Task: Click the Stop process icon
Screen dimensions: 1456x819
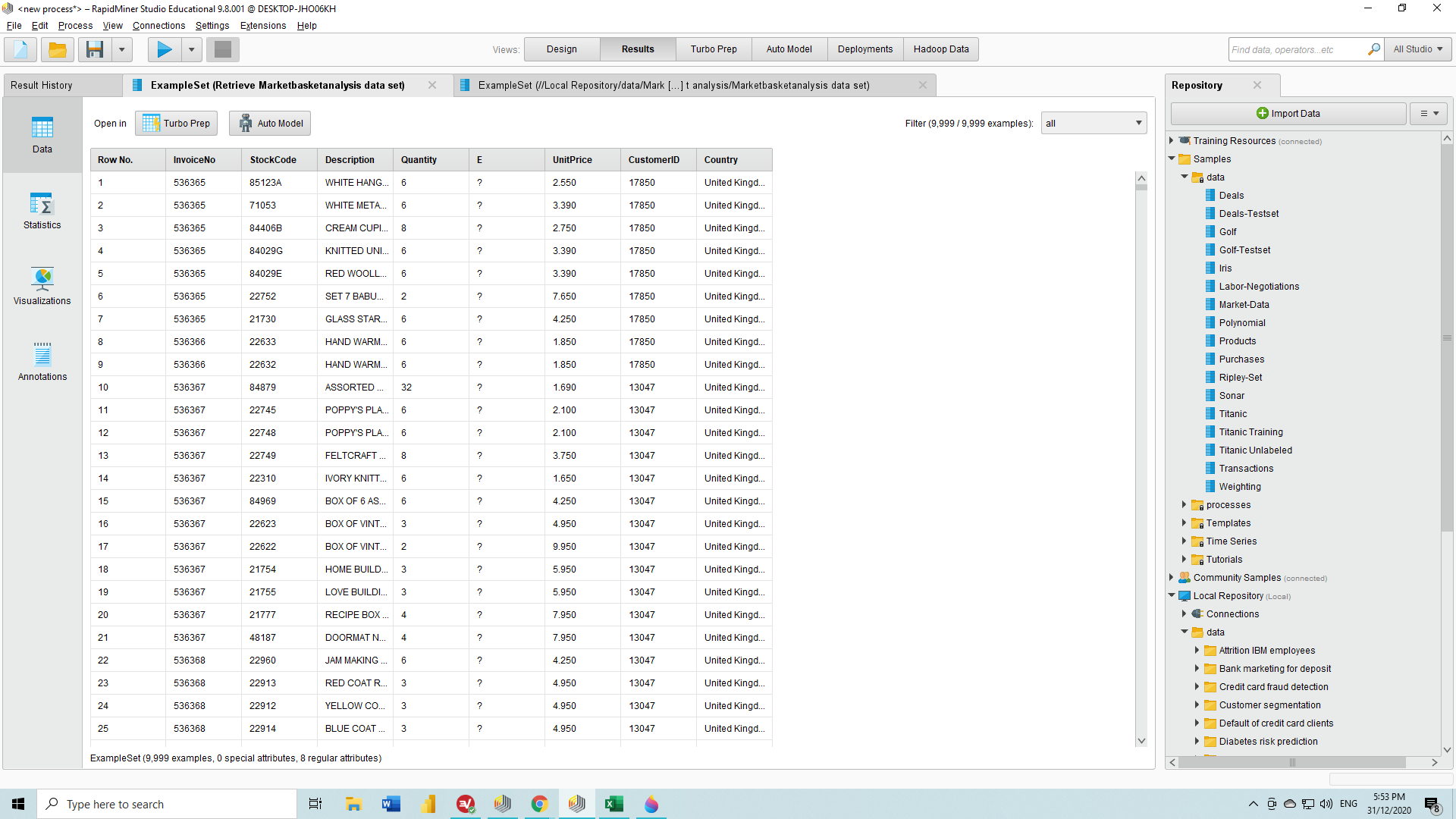Action: tap(222, 50)
